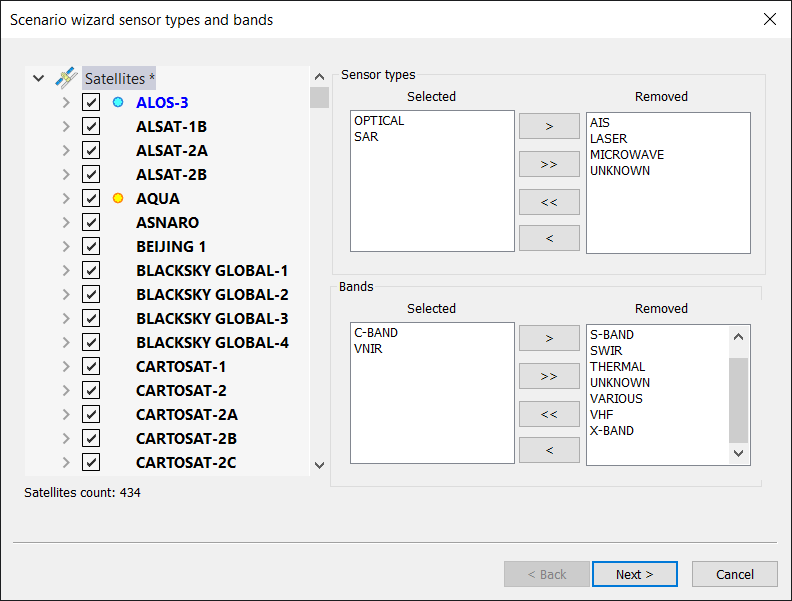Click the Removed bands list scrollbar thumb
Viewport: 792px width, 601px height.
click(738, 400)
